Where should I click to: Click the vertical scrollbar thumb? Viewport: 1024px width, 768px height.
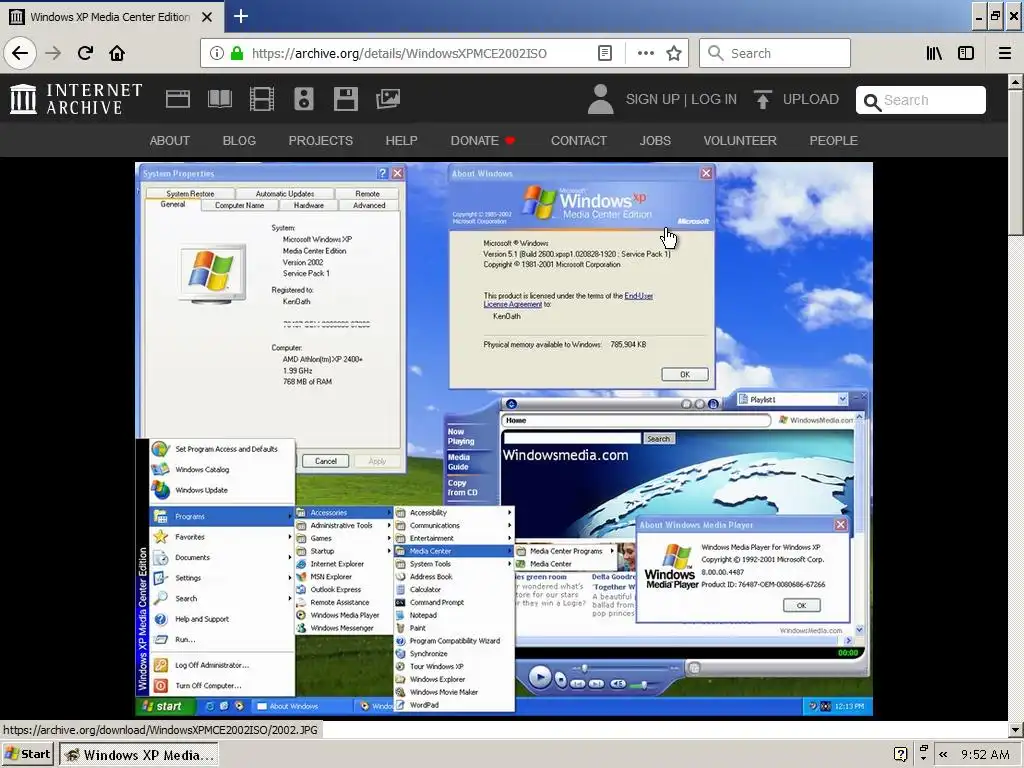point(1016,162)
